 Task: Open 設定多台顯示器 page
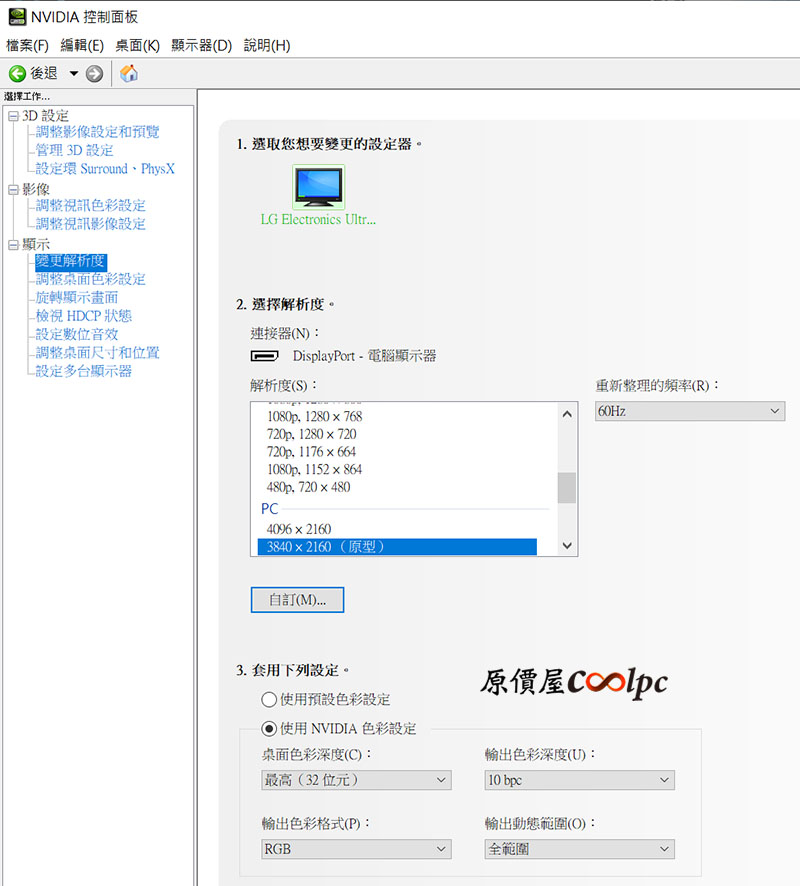pyautogui.click(x=84, y=371)
